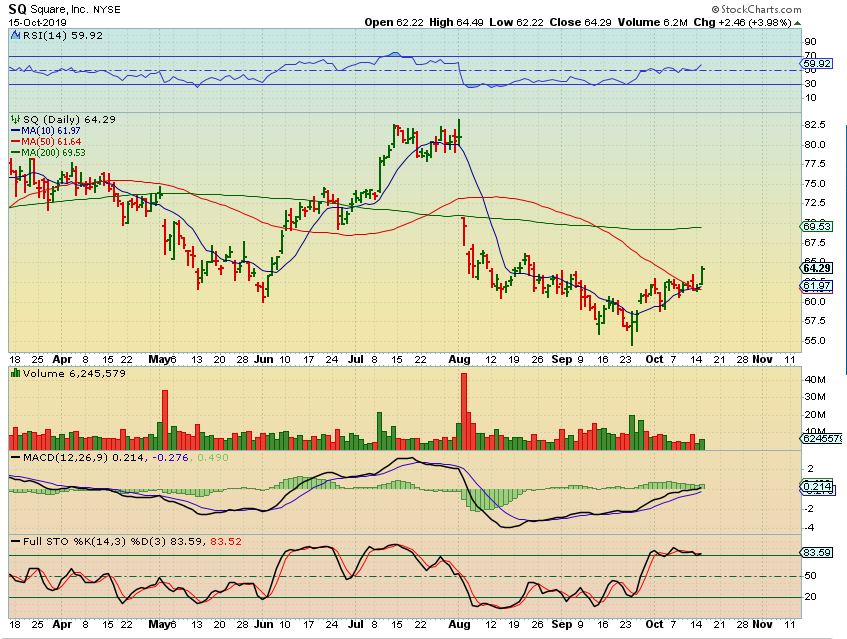This screenshot has width=847, height=639.
Task: Click the Volume 6,245,579 panel label
Action: [x=73, y=373]
